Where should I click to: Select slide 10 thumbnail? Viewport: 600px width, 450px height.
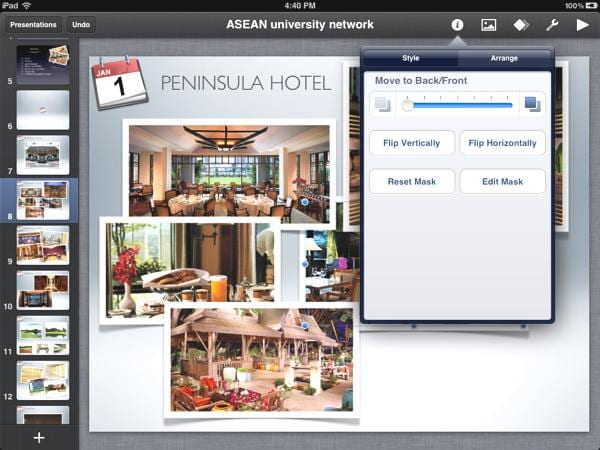tap(43, 290)
